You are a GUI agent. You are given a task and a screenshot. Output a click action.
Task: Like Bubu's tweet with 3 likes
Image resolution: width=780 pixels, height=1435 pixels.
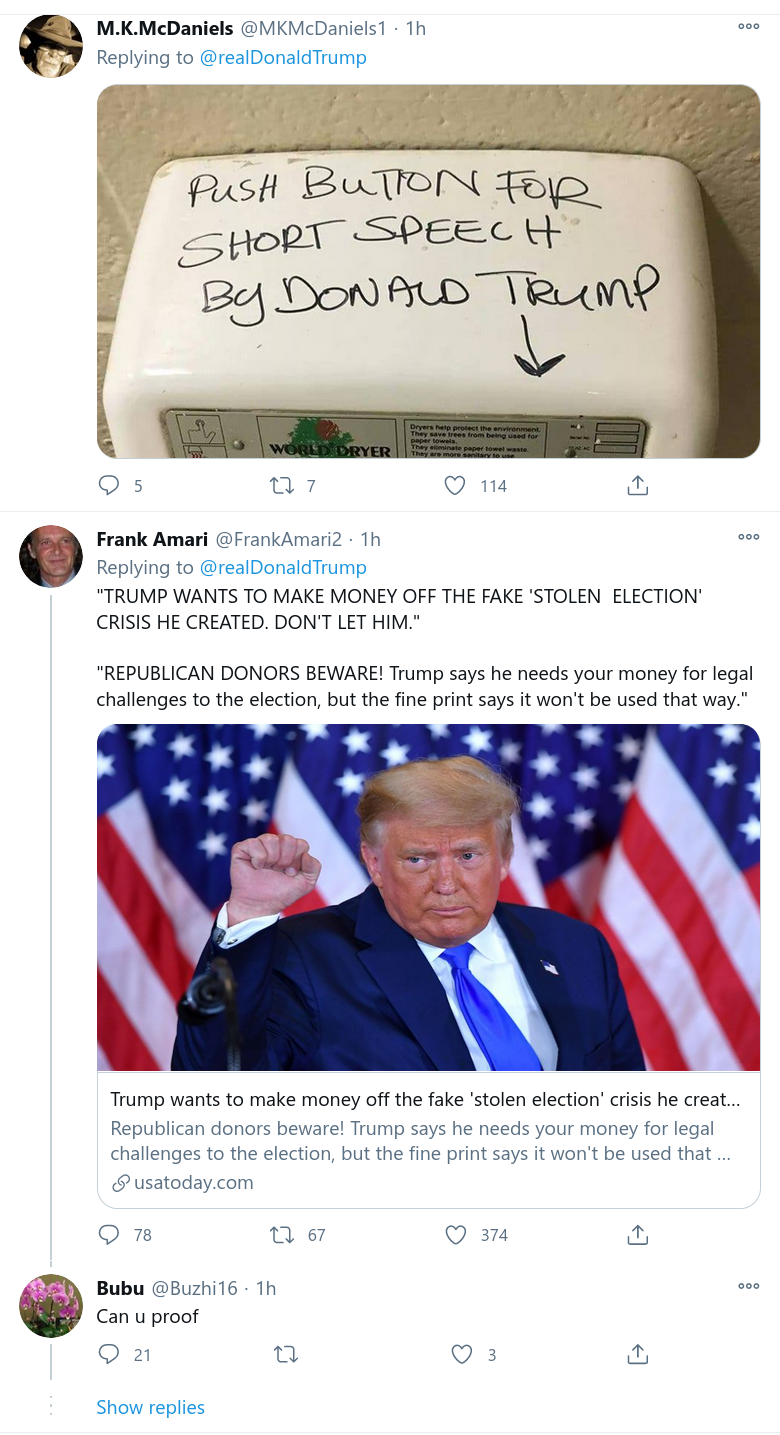coord(461,1355)
